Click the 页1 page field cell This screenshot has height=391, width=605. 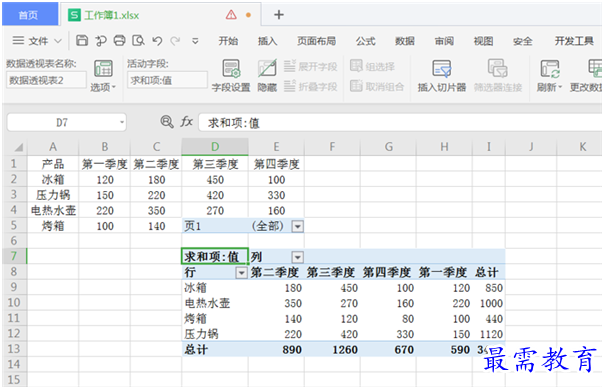[215, 226]
